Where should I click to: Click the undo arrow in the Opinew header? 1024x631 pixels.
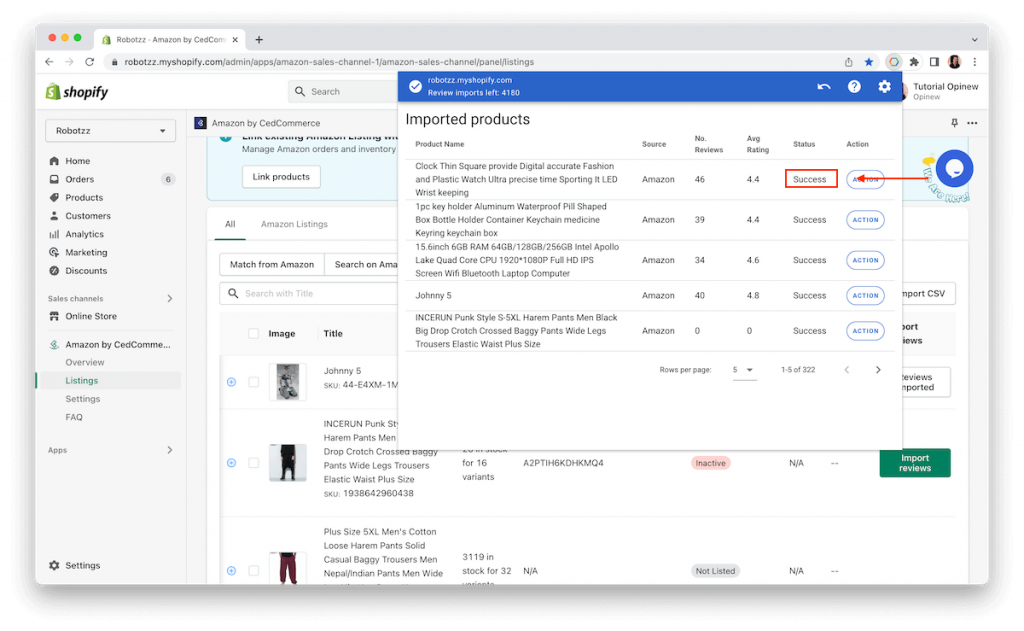pos(824,86)
